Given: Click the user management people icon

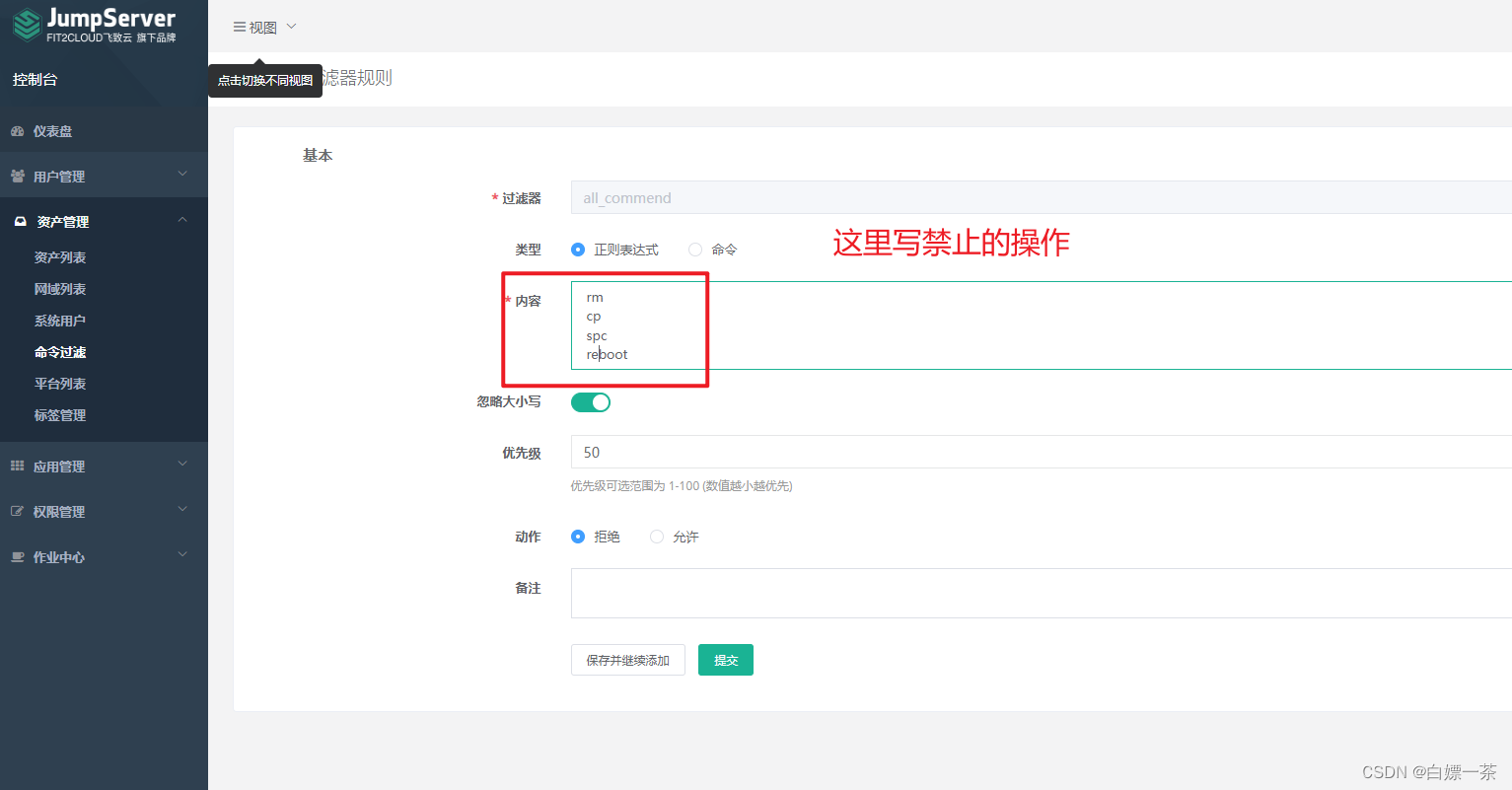Looking at the screenshot, I should click(x=17, y=177).
